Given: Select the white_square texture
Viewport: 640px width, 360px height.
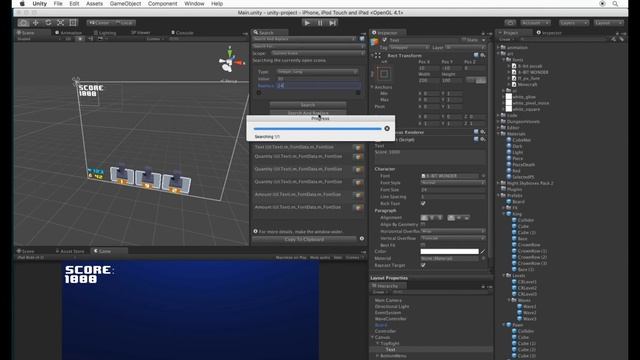Looking at the screenshot, I should (526, 109).
